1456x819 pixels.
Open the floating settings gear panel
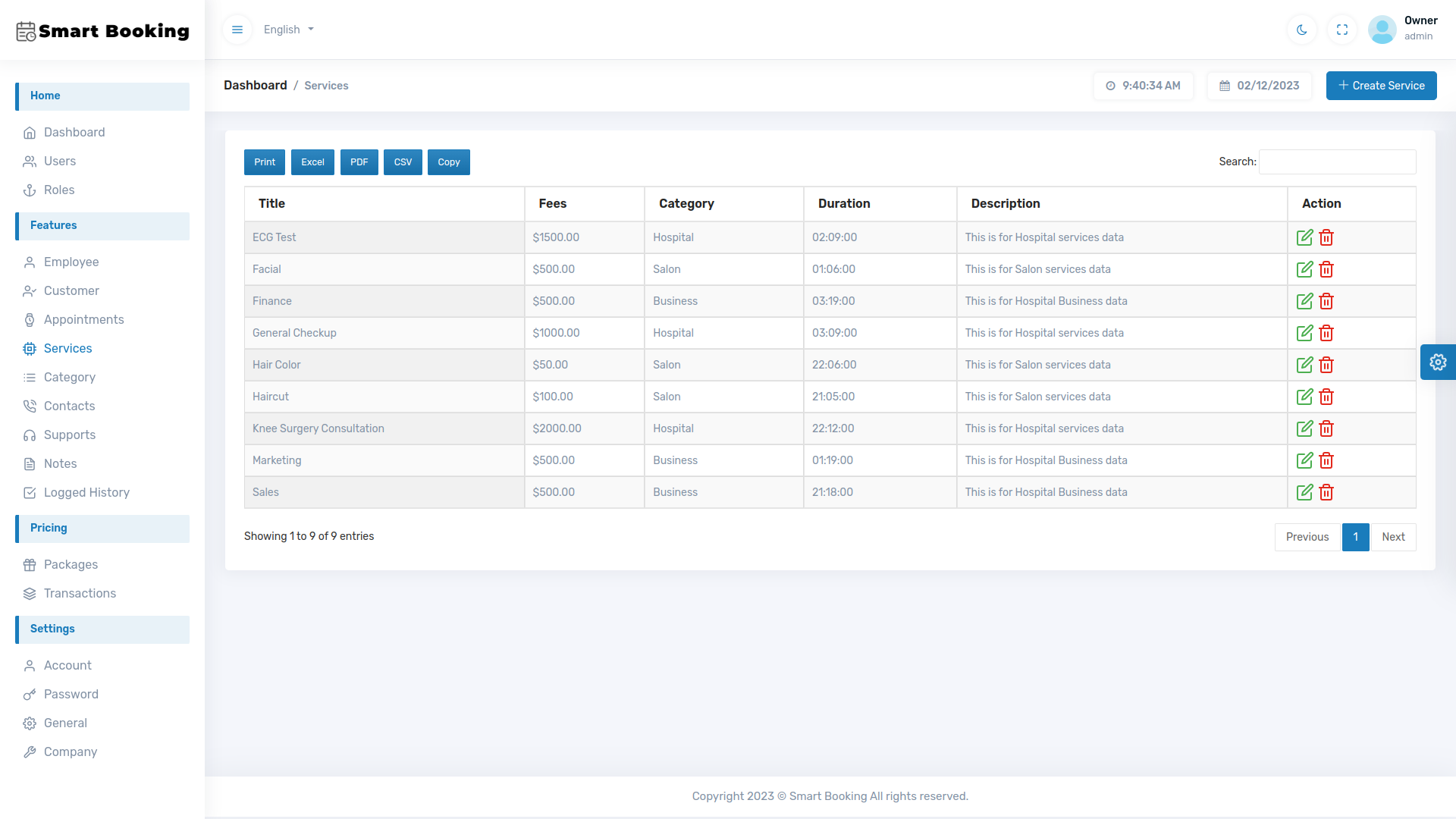tap(1438, 362)
